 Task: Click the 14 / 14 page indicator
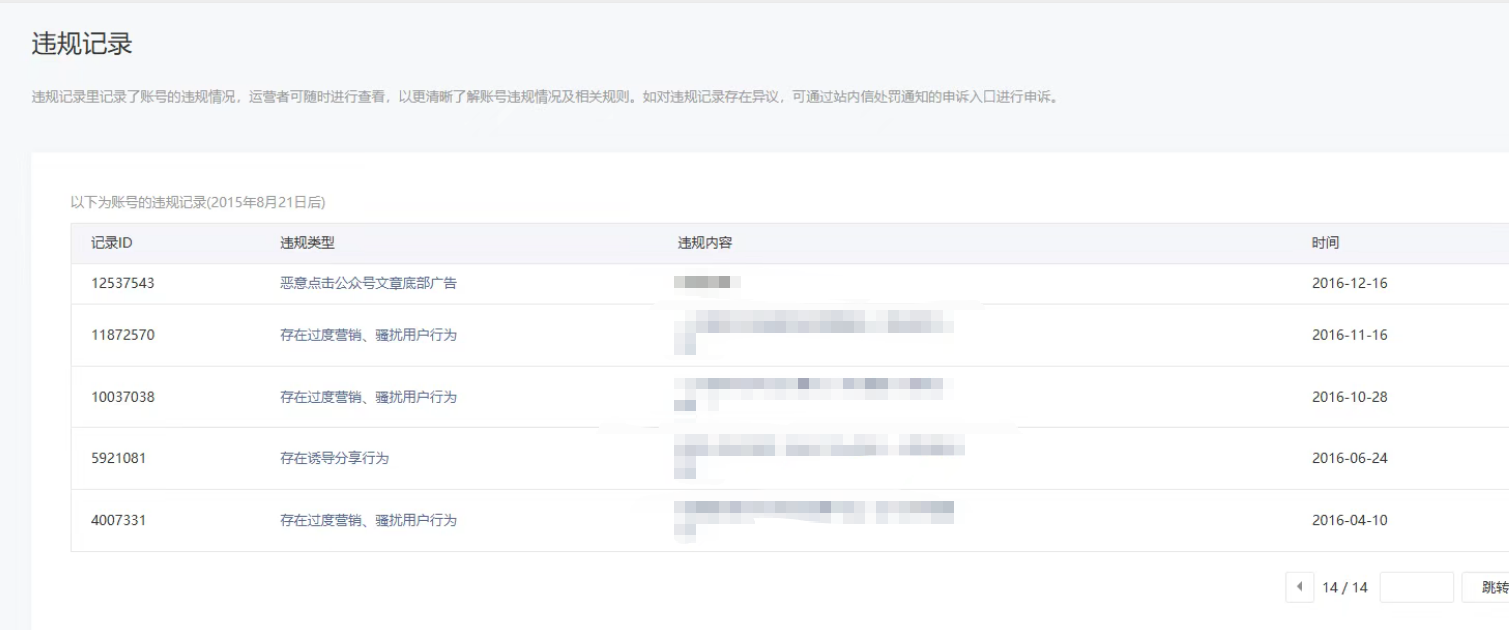point(1344,587)
